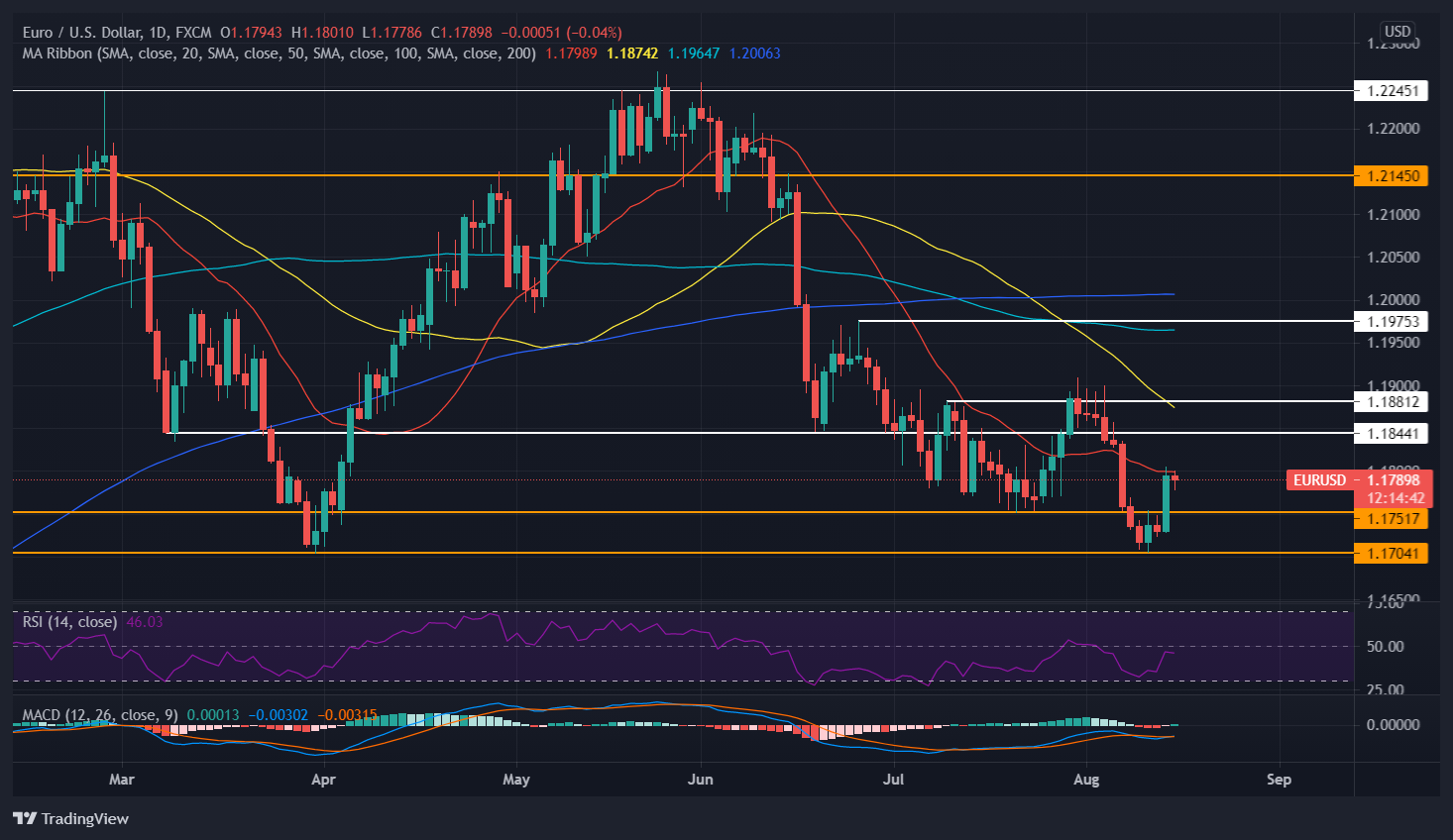Click the 1.21000 tick on price axis
The image size is (1453, 840).
point(1393,215)
